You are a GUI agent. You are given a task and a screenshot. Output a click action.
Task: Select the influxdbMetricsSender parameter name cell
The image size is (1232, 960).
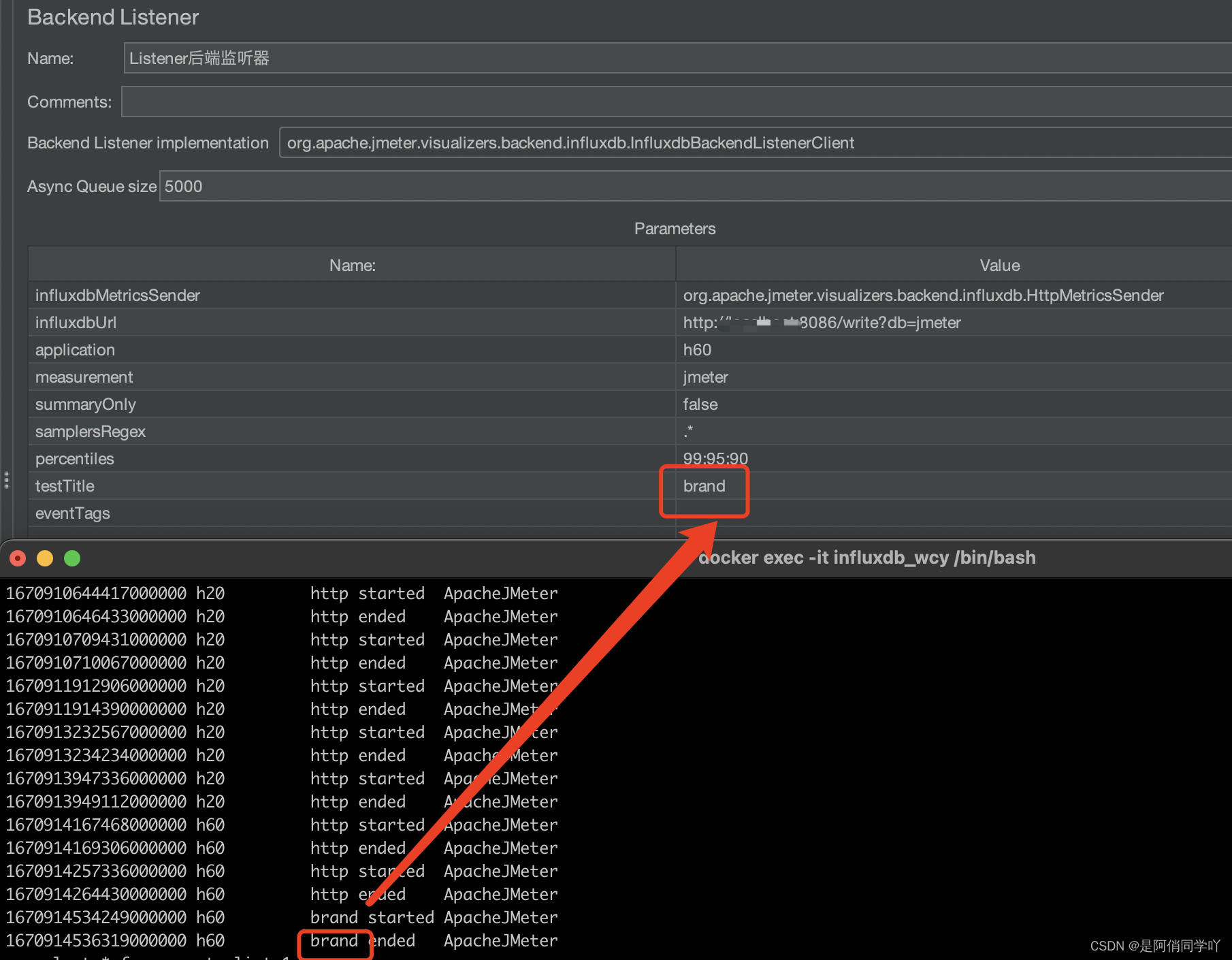tap(352, 295)
